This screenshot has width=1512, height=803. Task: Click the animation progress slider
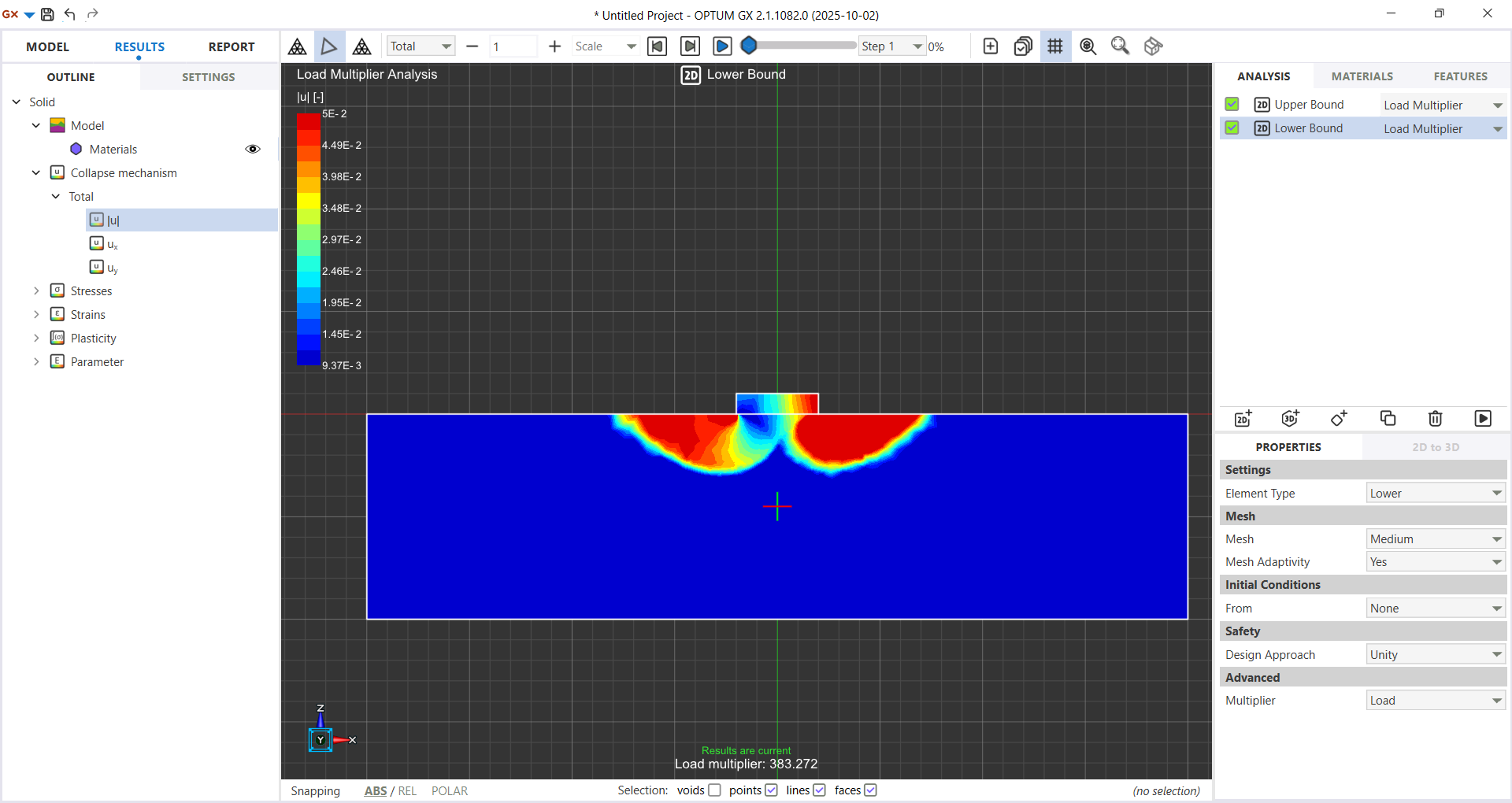798,46
